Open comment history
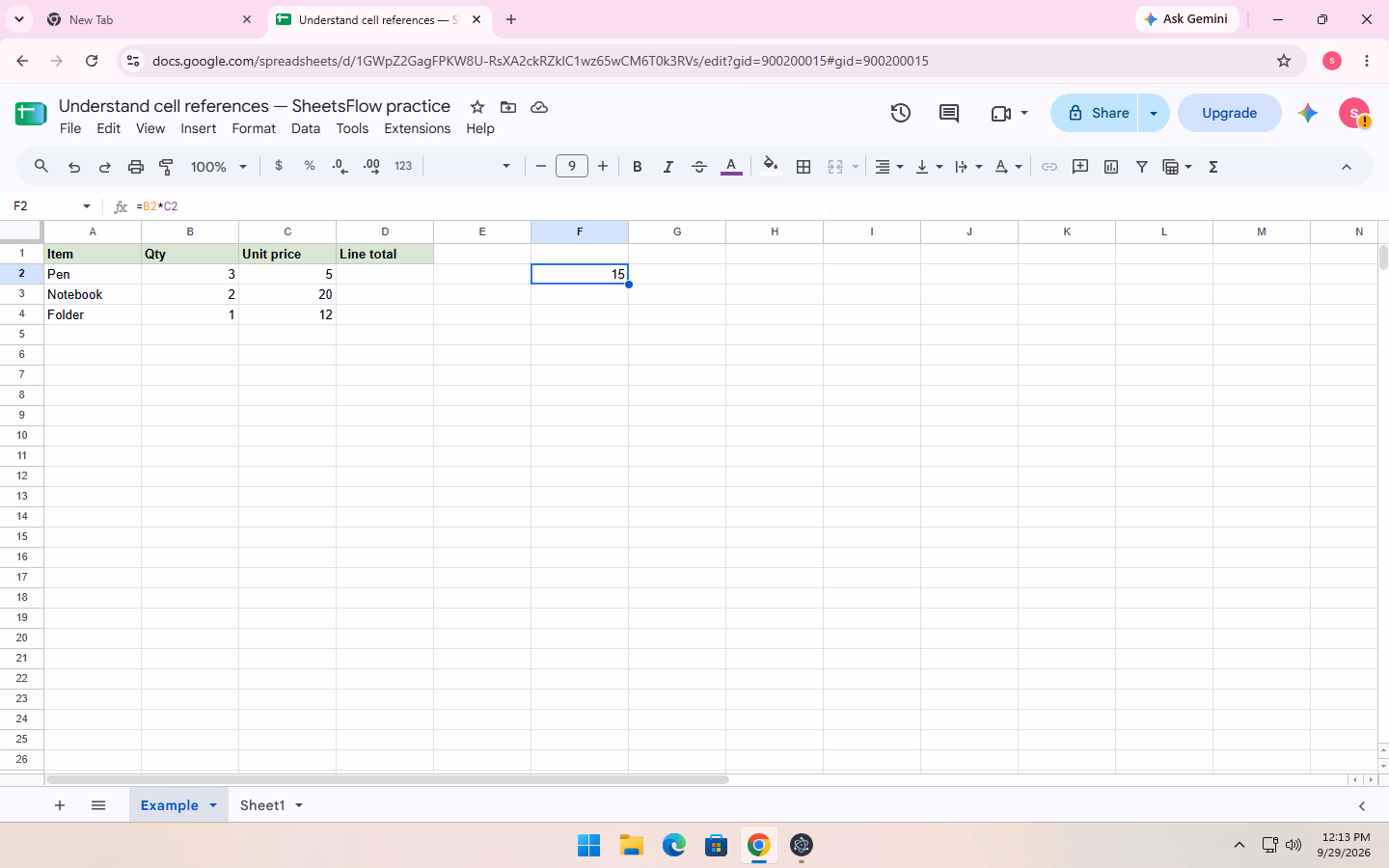Screen dimensions: 1389x868 pyautogui.click(x=949, y=113)
